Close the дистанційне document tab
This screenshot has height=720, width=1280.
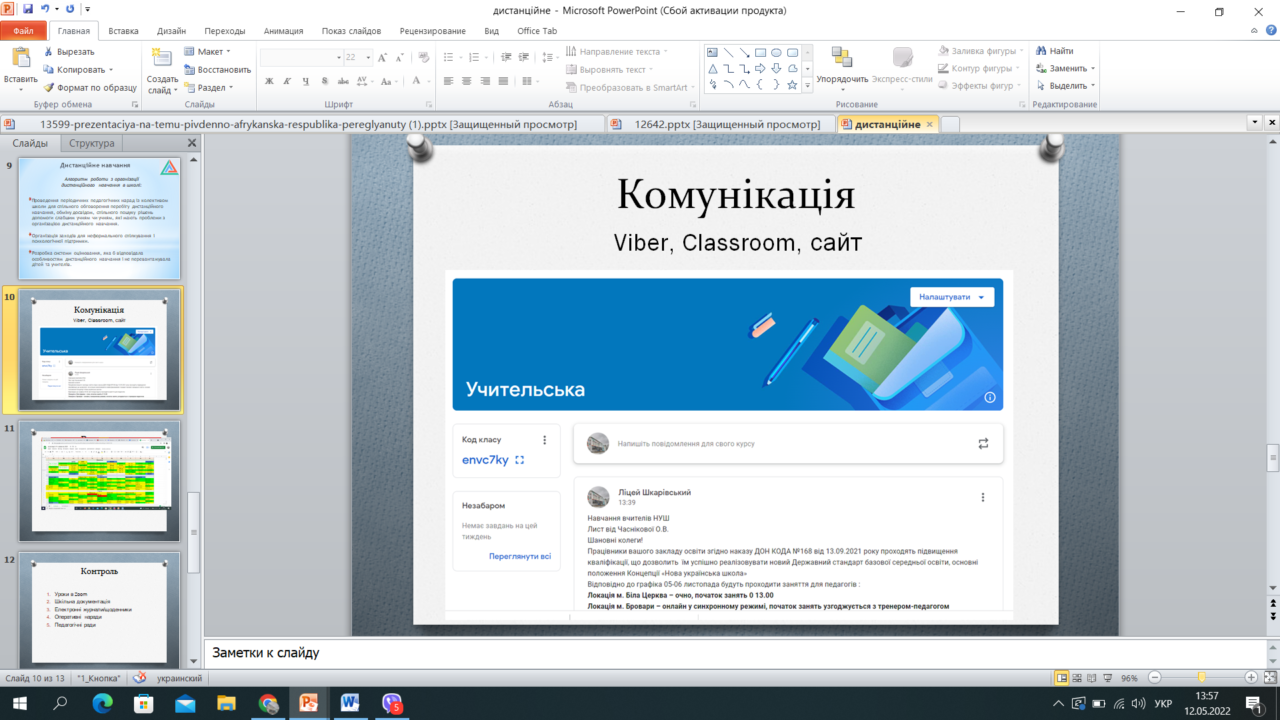(929, 124)
